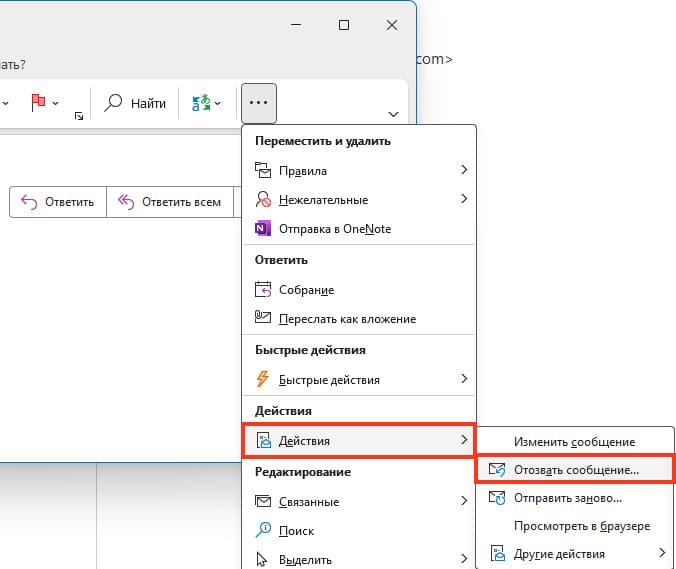Open the Выделить select submenu
Viewport: 676px width, 569px height.
click(x=359, y=560)
